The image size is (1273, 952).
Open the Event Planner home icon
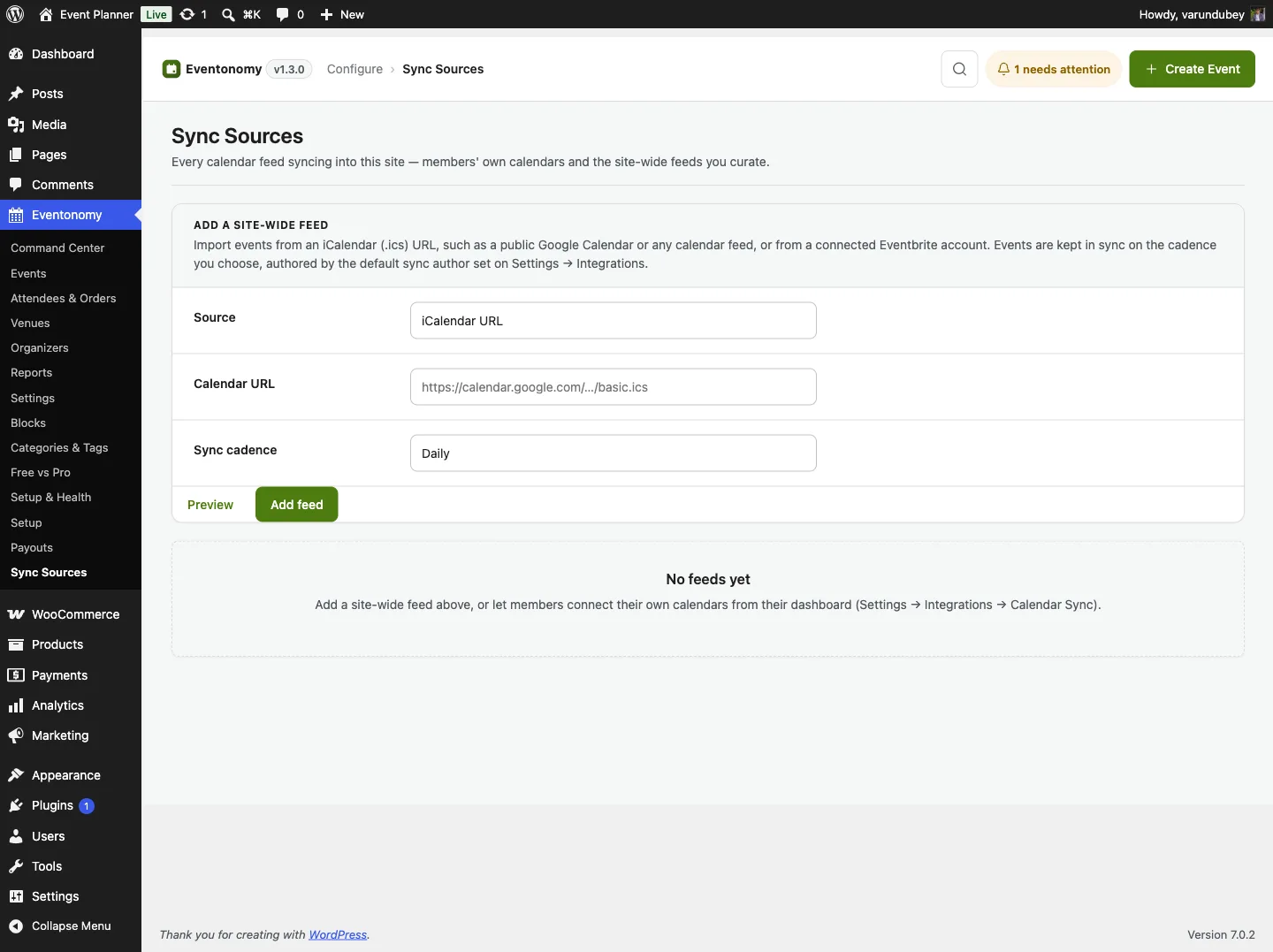(46, 14)
